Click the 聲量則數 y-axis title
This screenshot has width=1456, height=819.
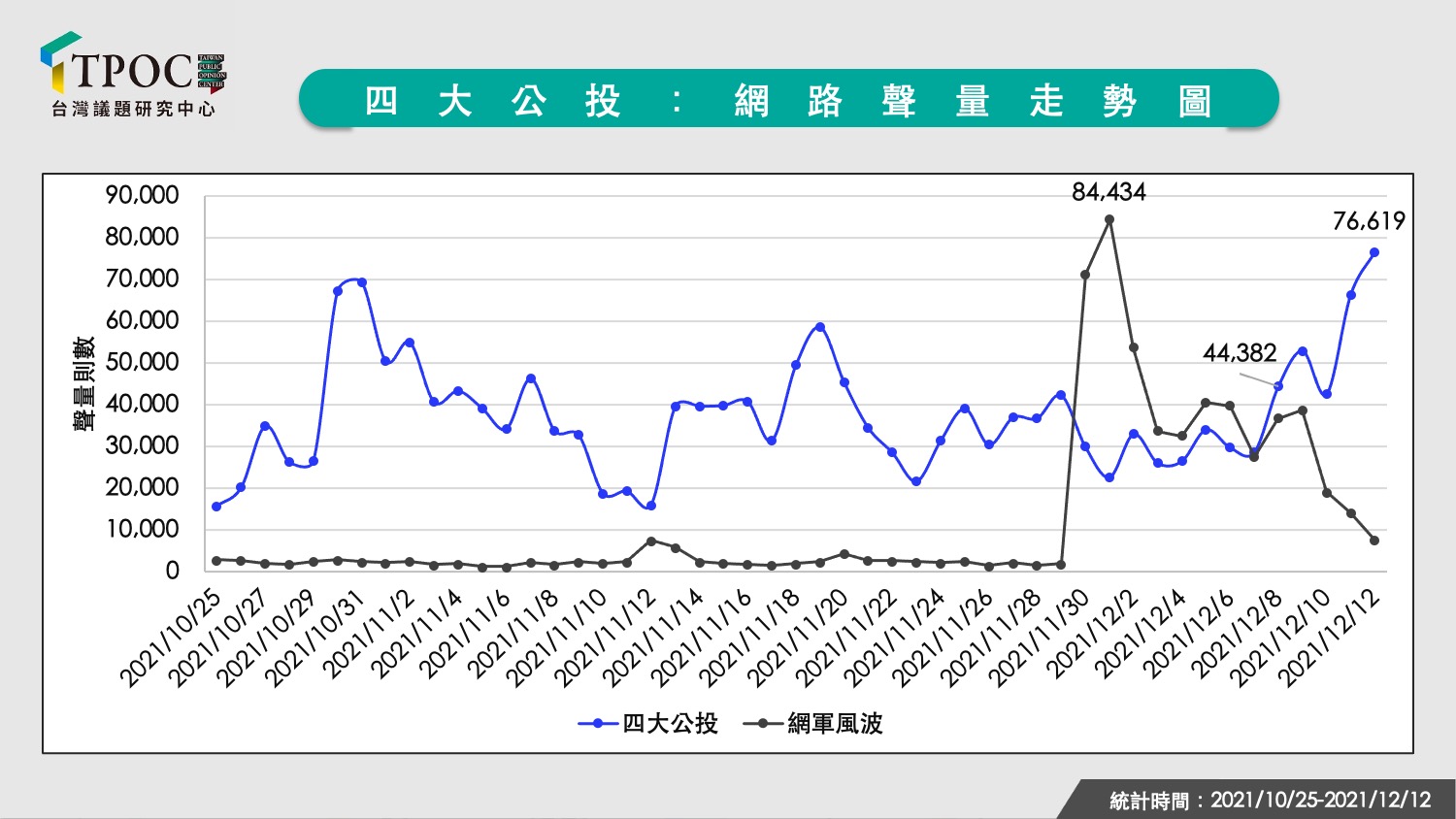(83, 384)
